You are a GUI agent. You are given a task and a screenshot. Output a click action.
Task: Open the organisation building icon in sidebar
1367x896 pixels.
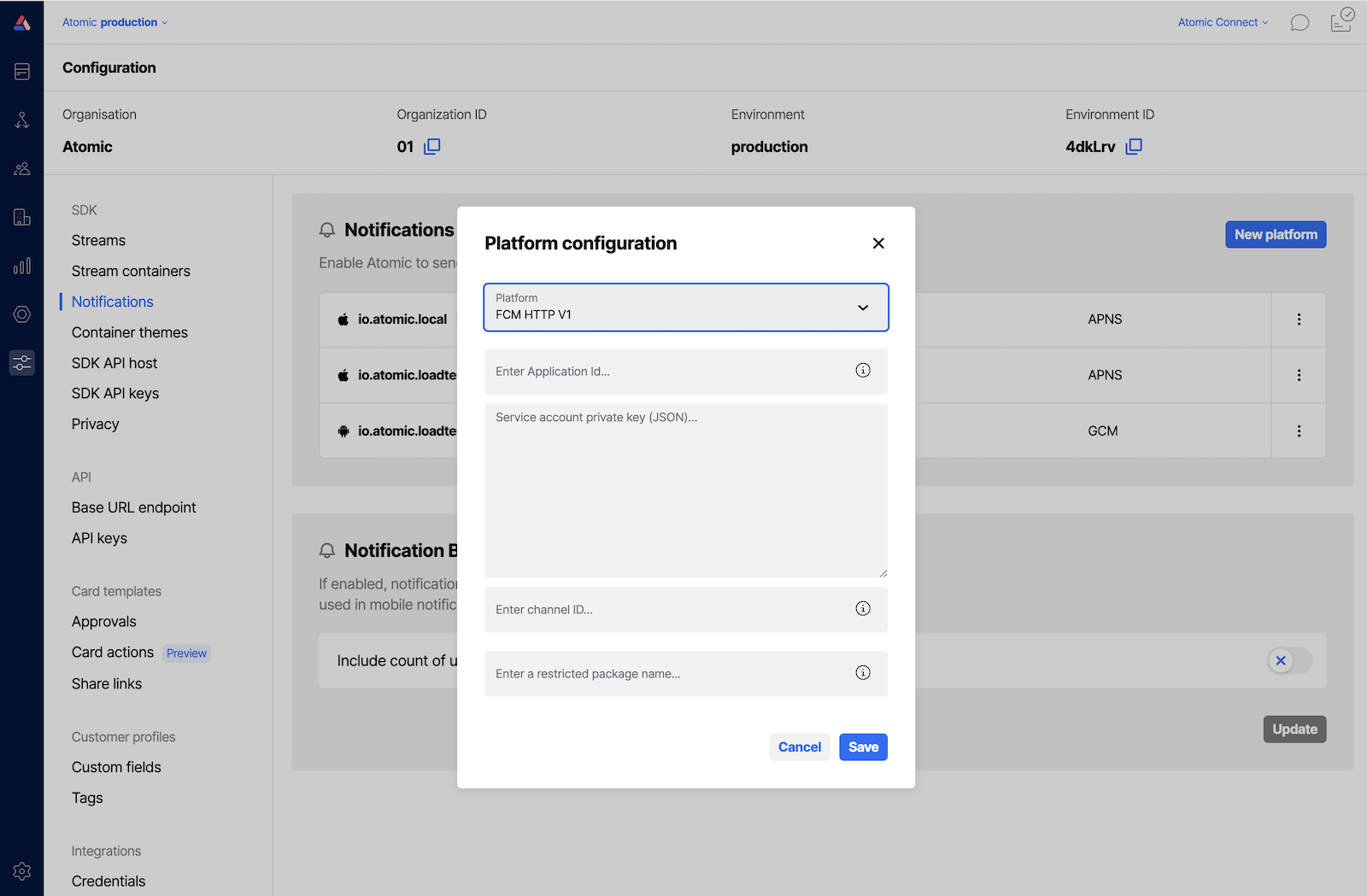22,218
